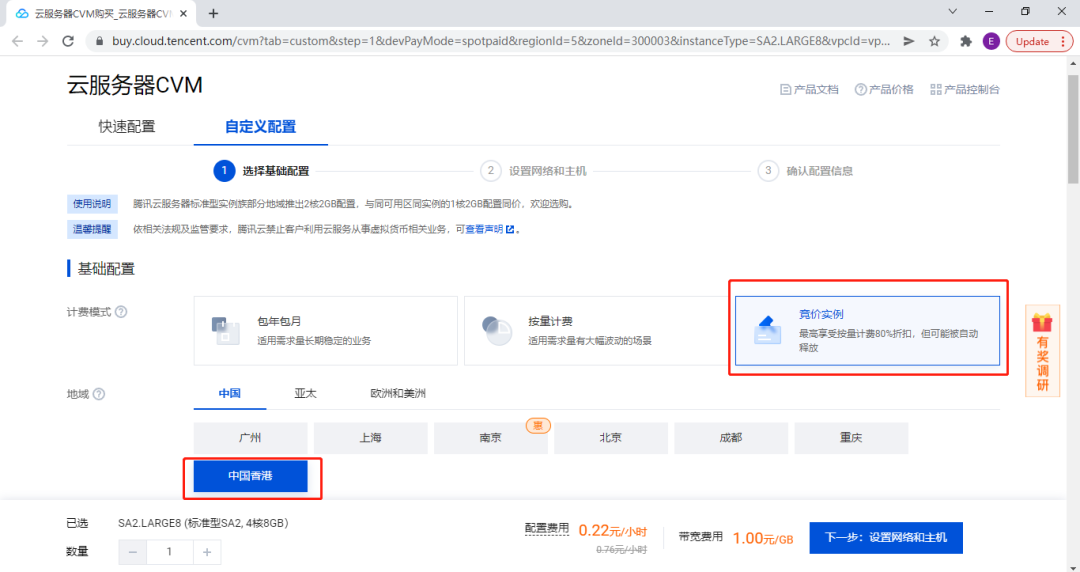Choose 上海 region
The width and height of the screenshot is (1080, 572).
coord(371,438)
